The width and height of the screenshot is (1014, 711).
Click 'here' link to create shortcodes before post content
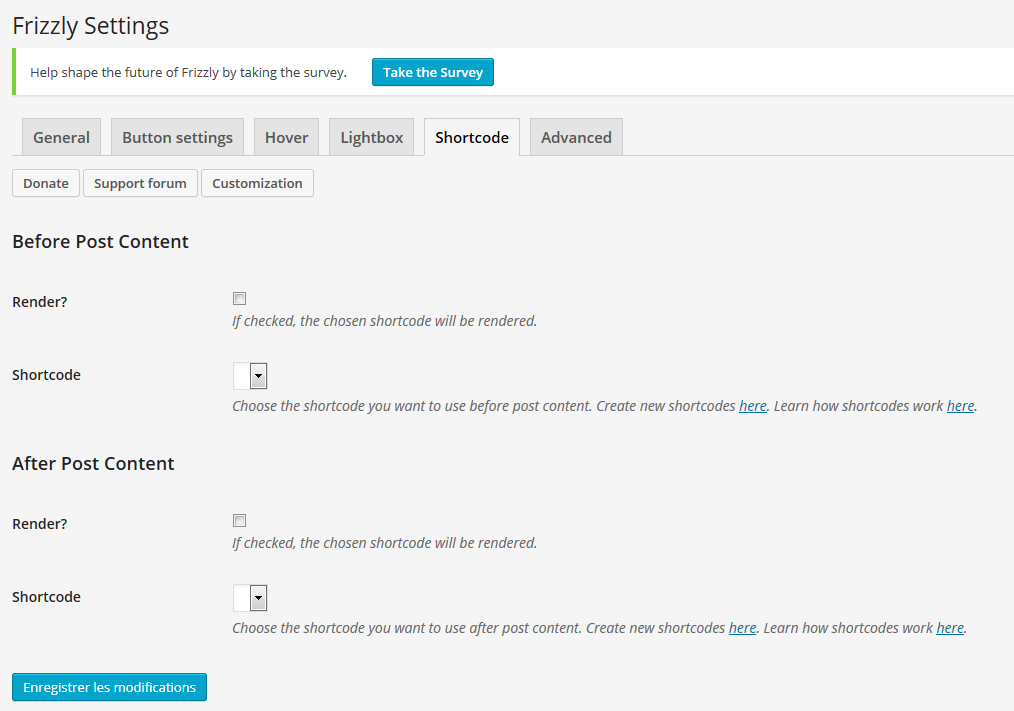(x=753, y=406)
